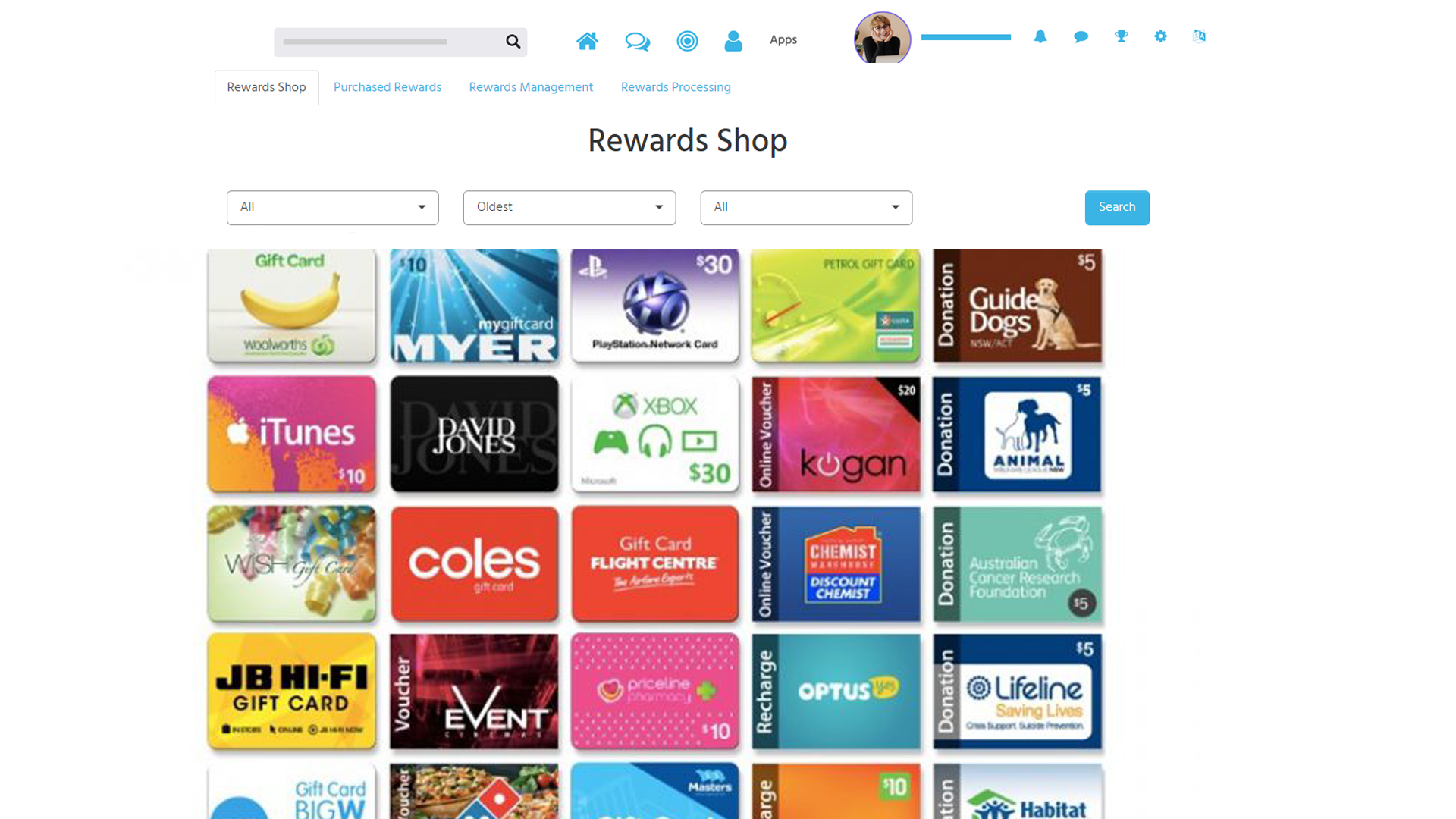
Task: Select the iTunes $10 gift card
Action: point(292,435)
